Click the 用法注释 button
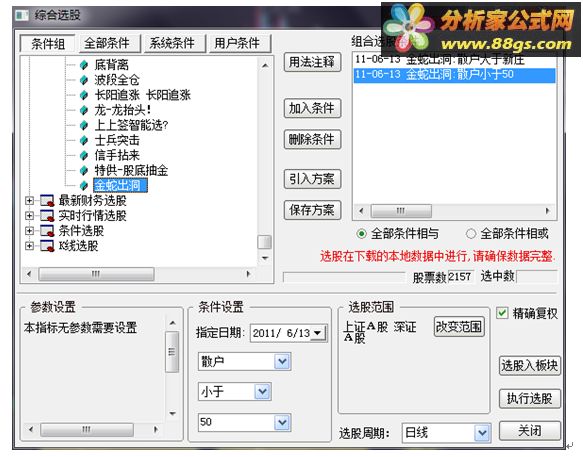 click(312, 62)
